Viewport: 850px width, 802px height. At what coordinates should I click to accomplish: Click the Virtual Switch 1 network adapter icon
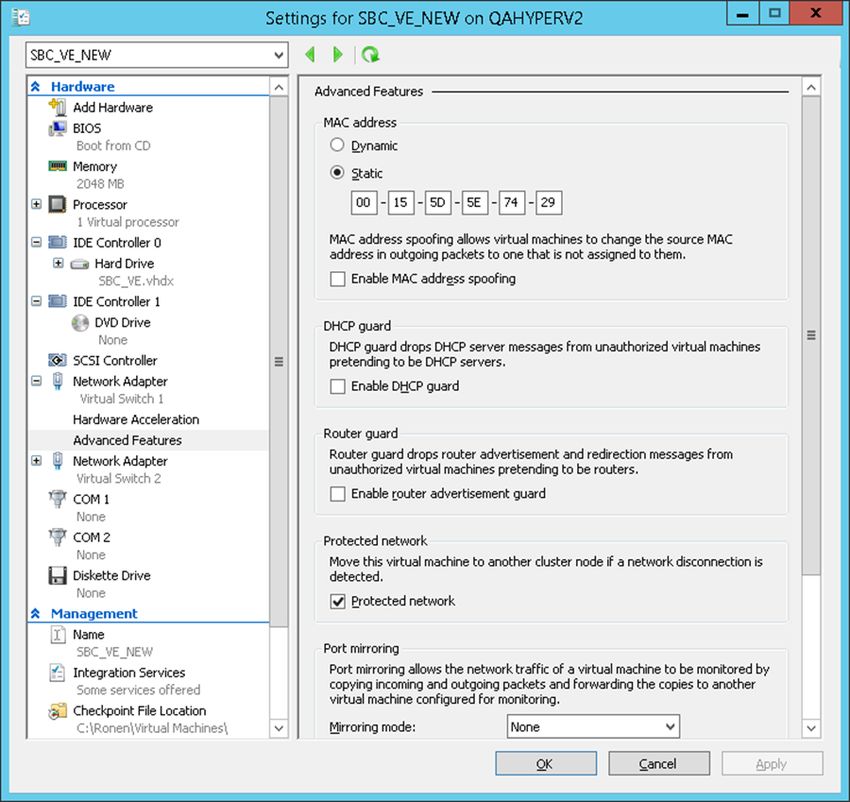57,381
